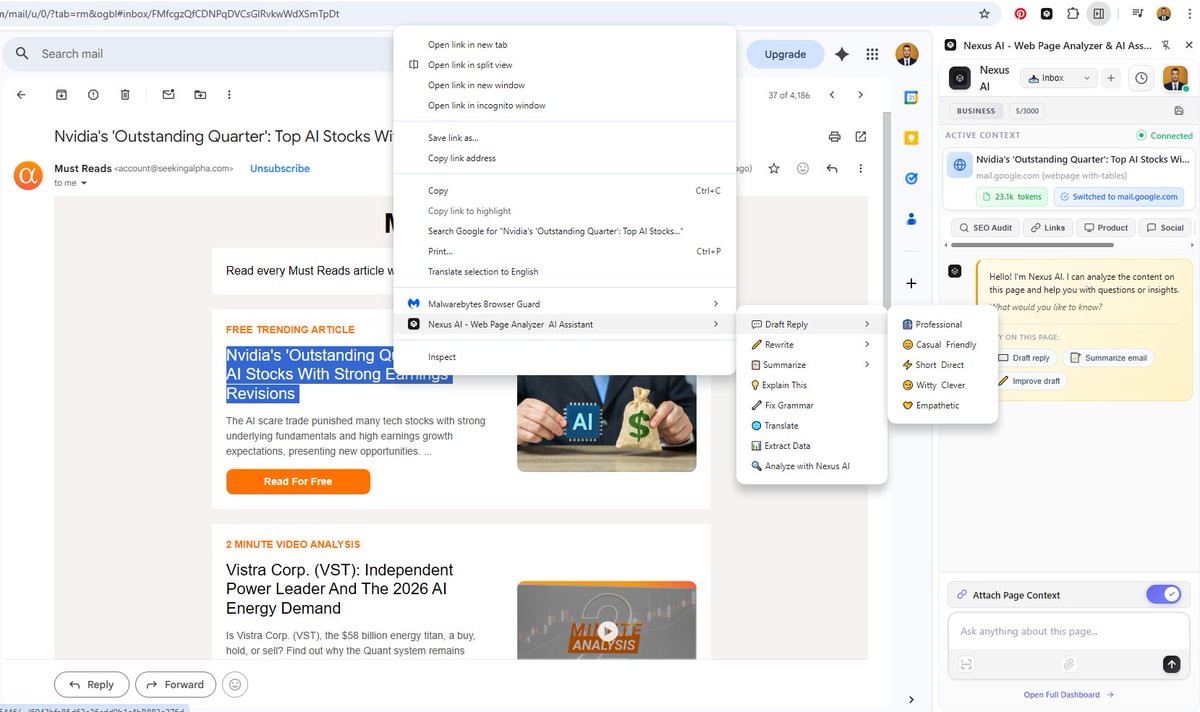Click the Pinterest extension icon
The width and height of the screenshot is (1200, 712).
(1021, 14)
